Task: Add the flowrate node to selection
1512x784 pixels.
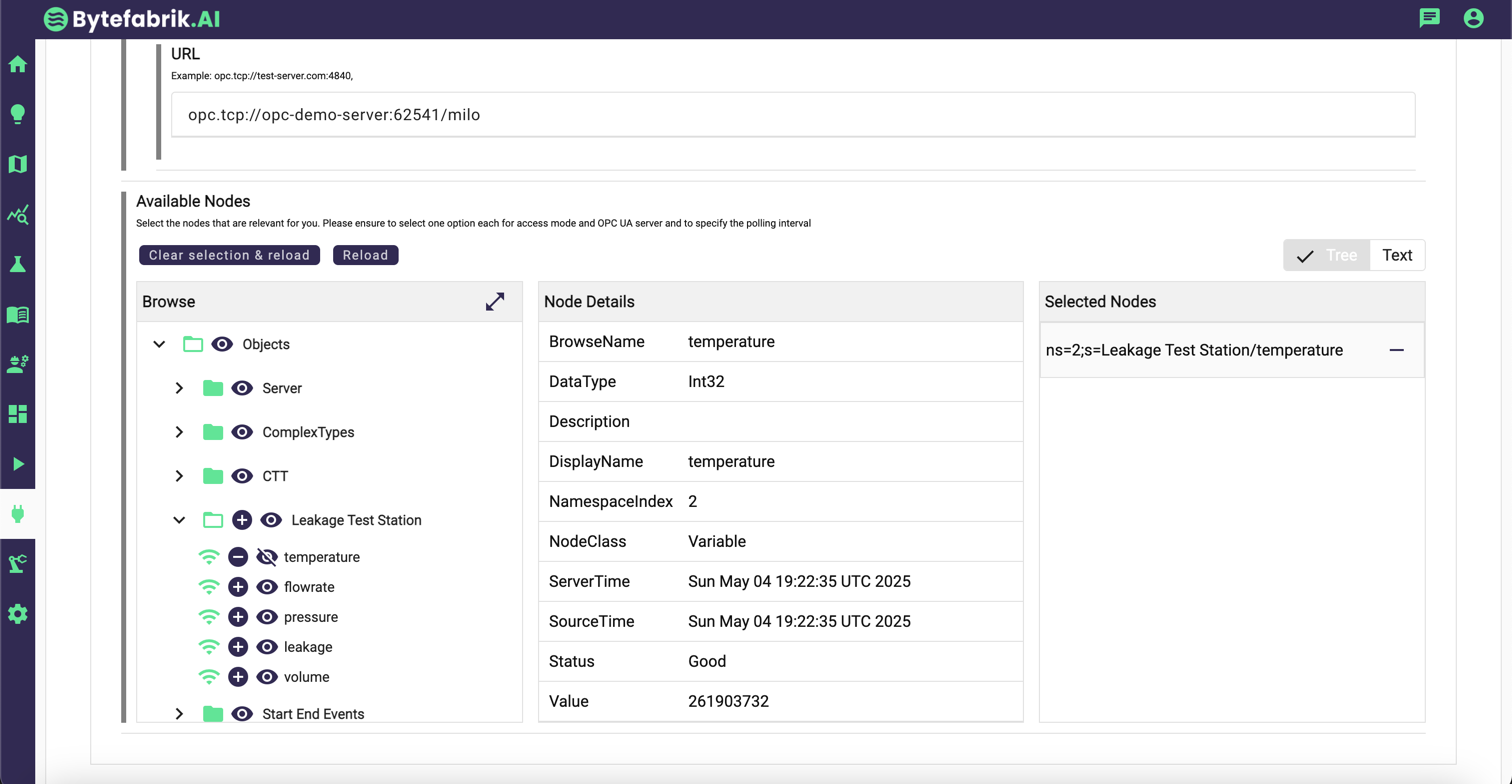Action: (x=238, y=587)
